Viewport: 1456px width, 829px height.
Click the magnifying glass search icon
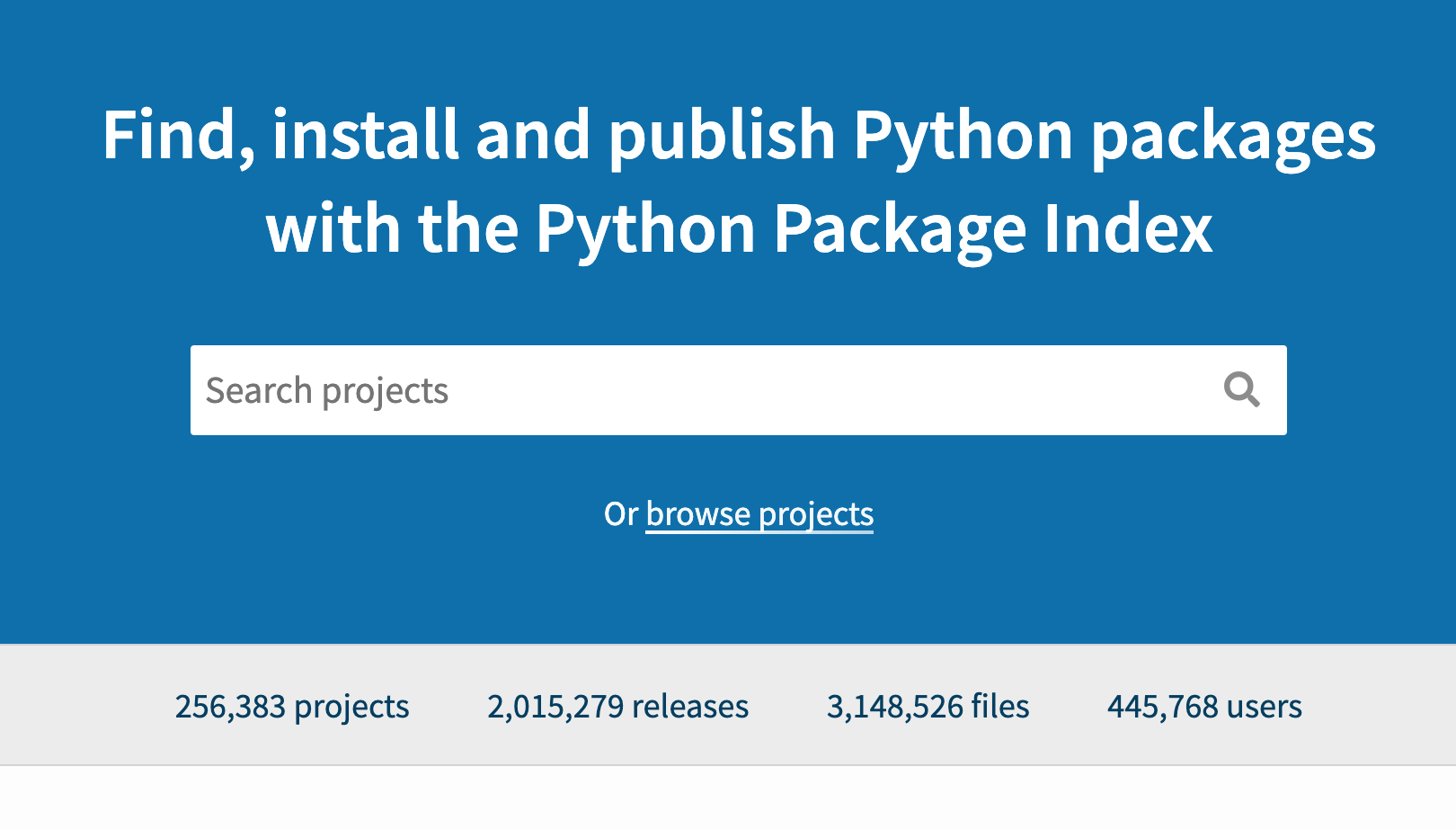click(x=1241, y=390)
